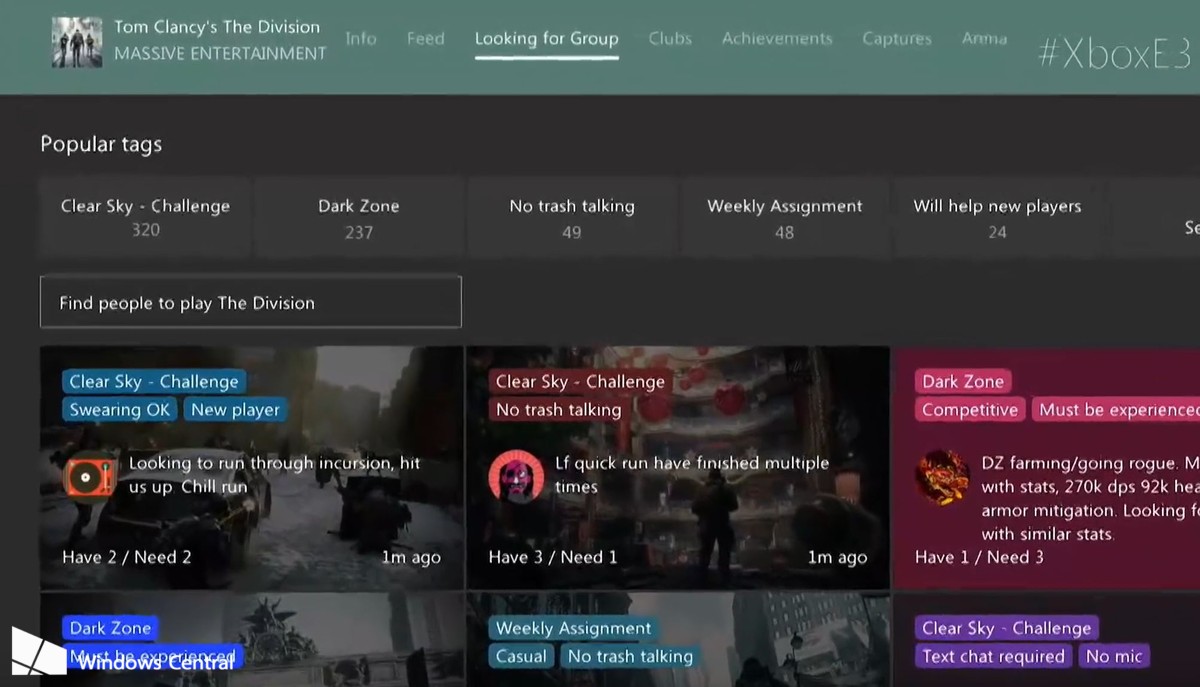This screenshot has height=687, width=1200.
Task: Select the purple Clear Sky - Challenge tag
Action: 1007,628
